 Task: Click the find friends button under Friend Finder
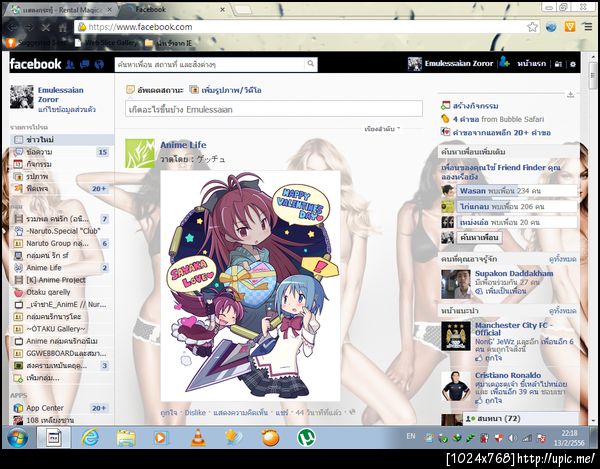click(x=479, y=238)
